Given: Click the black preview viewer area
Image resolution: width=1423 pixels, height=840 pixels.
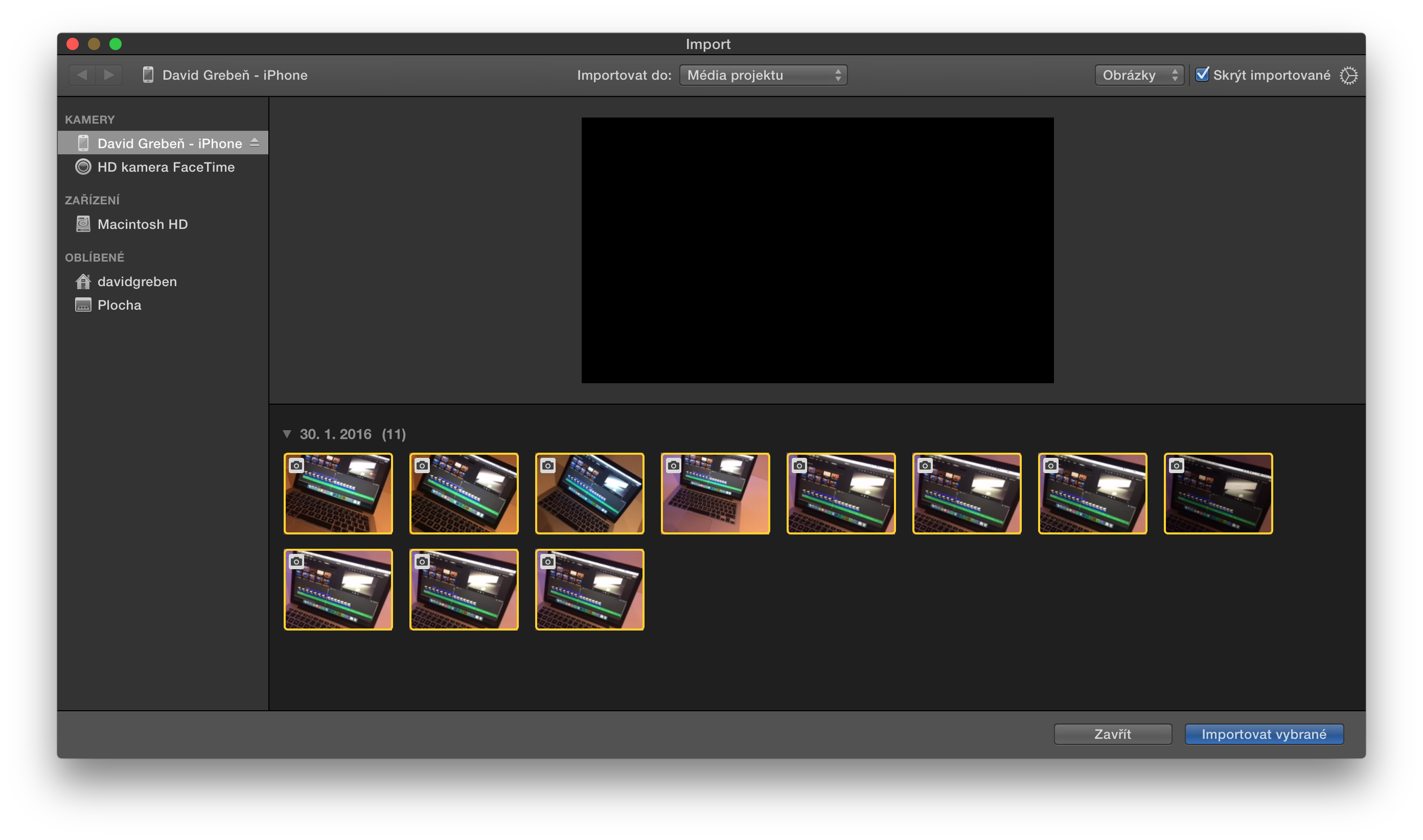Looking at the screenshot, I should click(x=817, y=250).
